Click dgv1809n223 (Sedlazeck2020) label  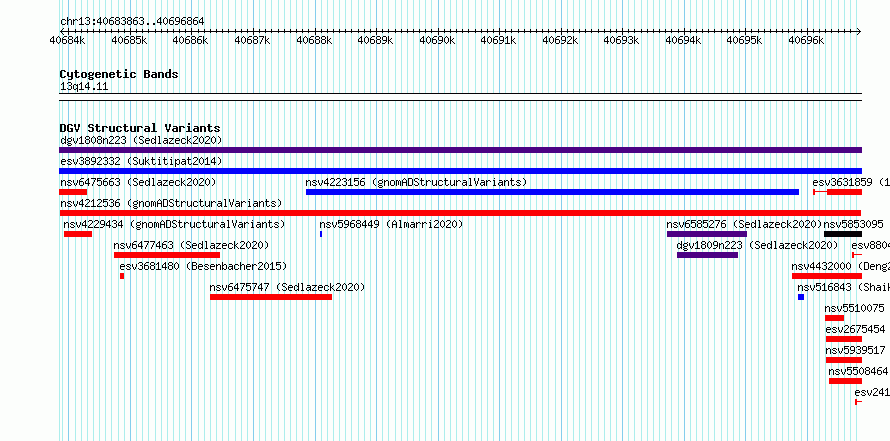[x=757, y=245]
